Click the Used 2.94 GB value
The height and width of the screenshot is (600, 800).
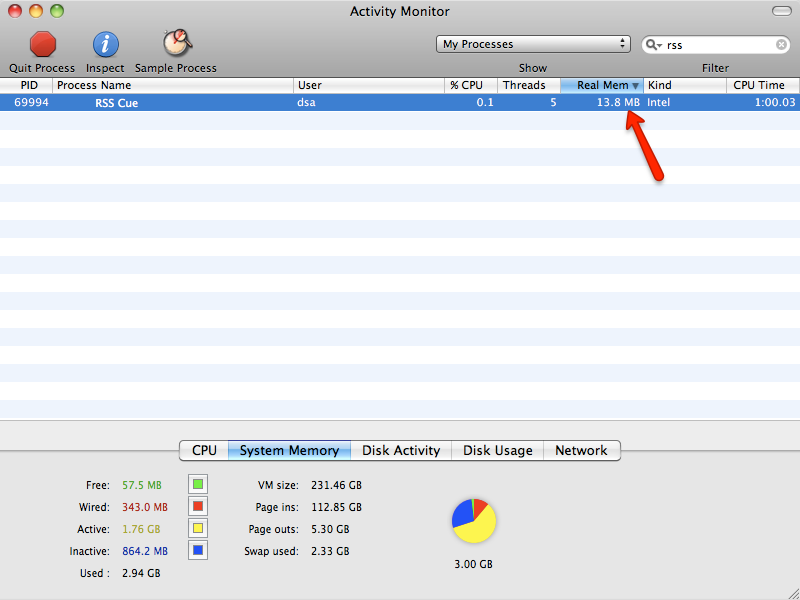coord(141,573)
